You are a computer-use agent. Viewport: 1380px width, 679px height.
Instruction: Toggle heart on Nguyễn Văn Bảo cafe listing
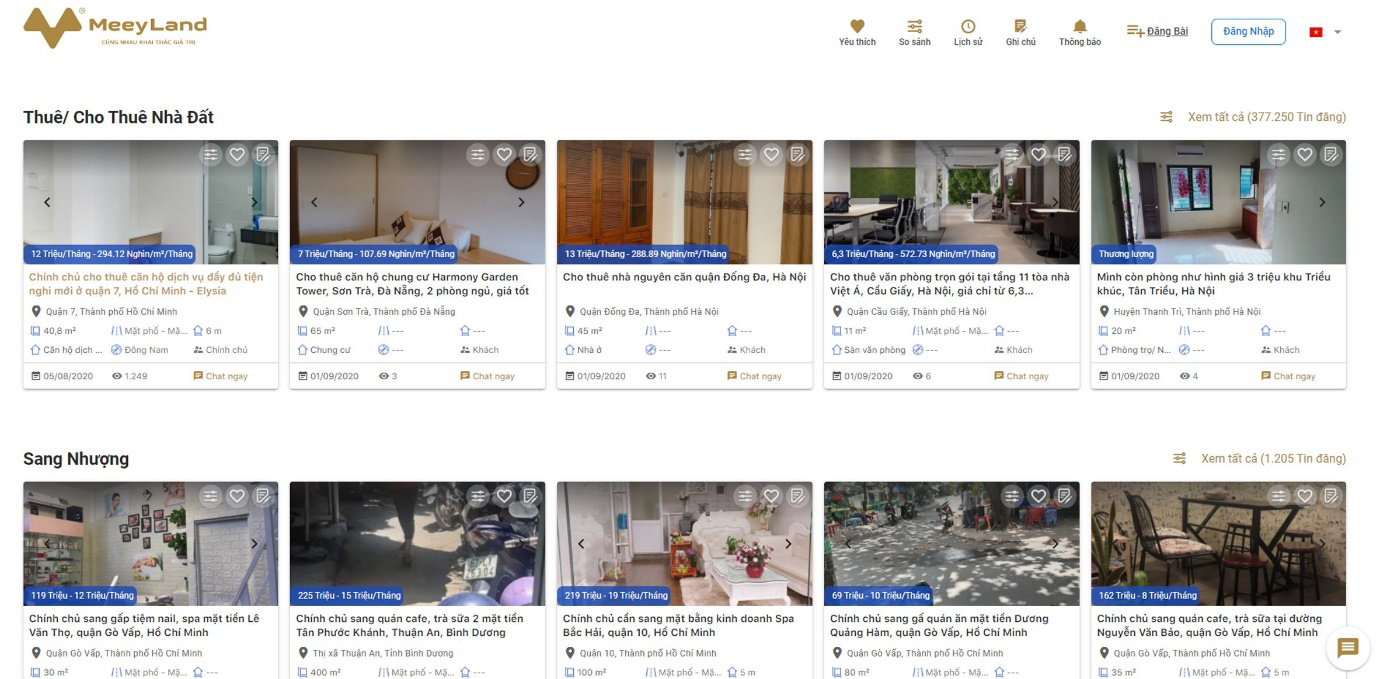coord(1305,496)
